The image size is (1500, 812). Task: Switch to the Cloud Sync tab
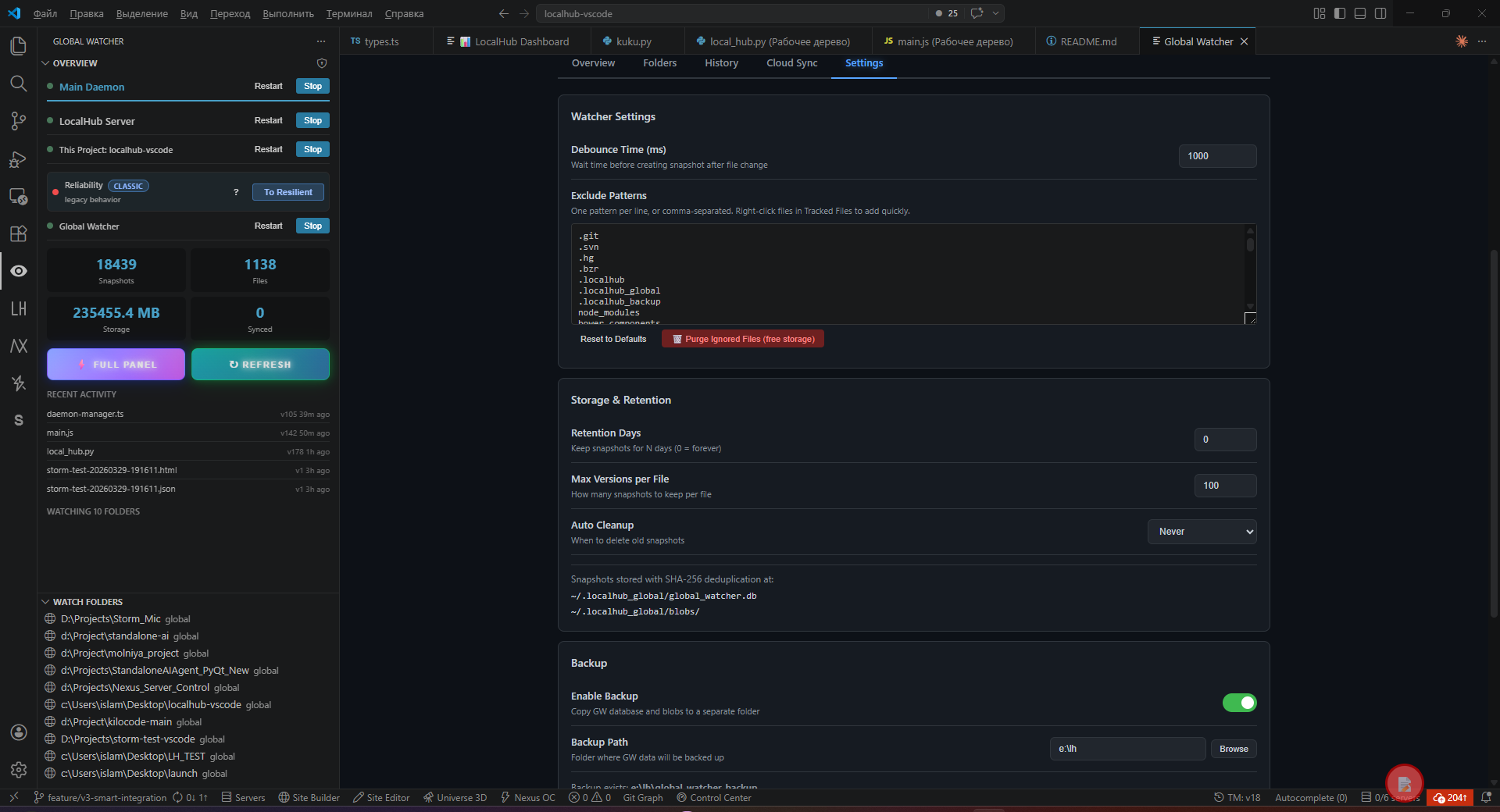pyautogui.click(x=791, y=63)
